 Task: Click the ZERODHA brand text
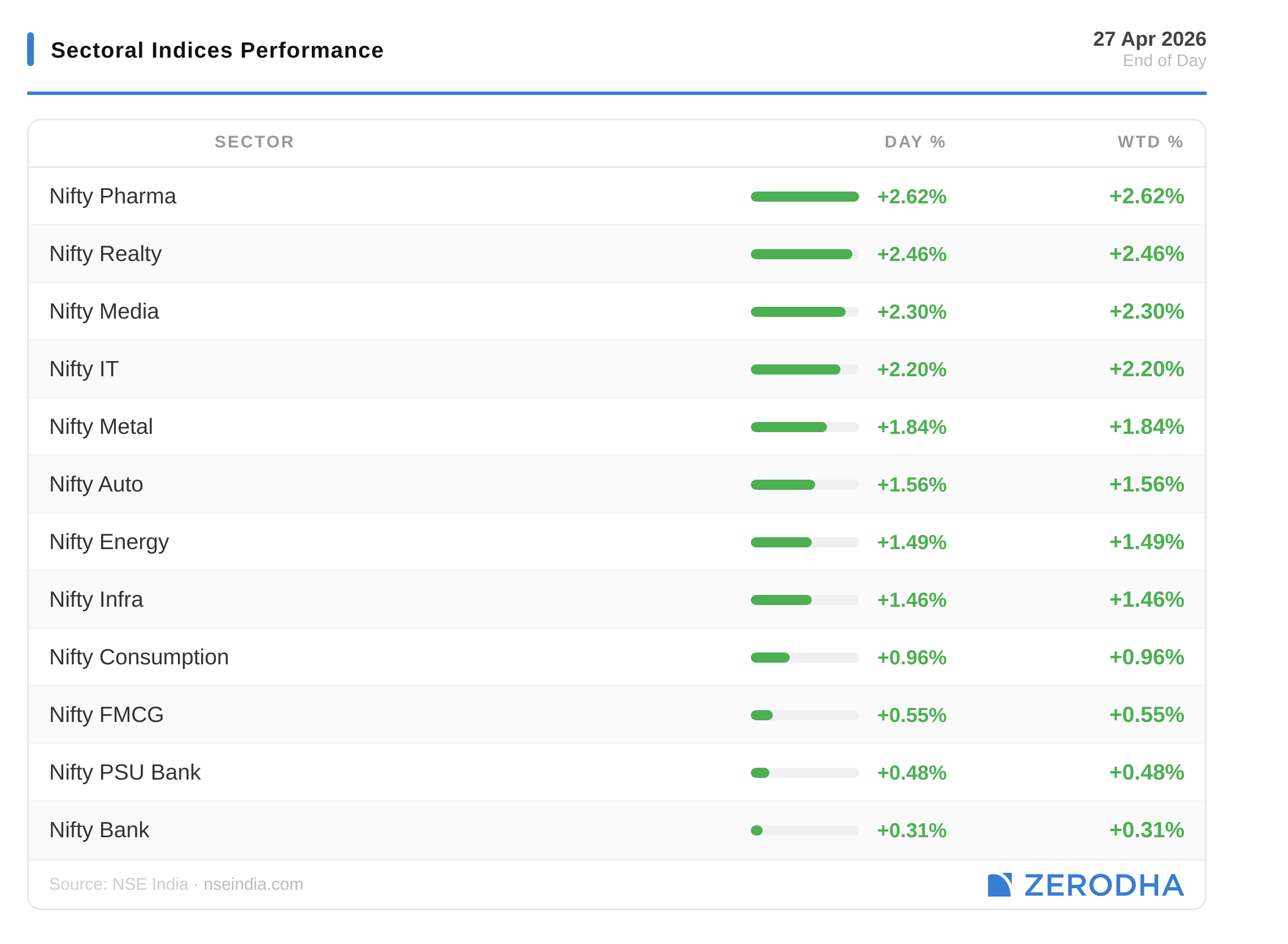(x=1103, y=885)
